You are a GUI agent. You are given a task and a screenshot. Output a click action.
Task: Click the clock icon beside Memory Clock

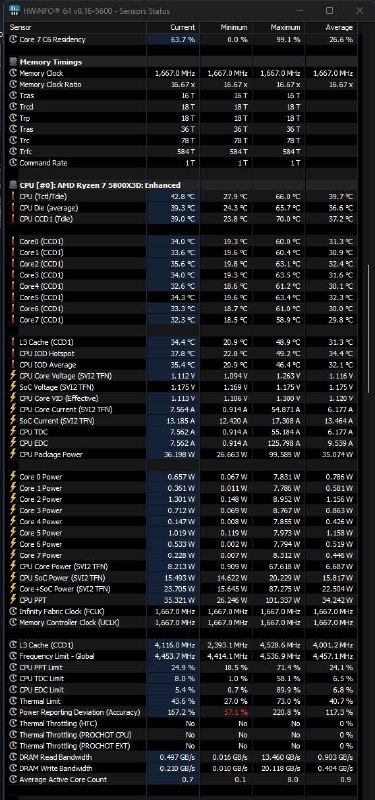click(13, 73)
